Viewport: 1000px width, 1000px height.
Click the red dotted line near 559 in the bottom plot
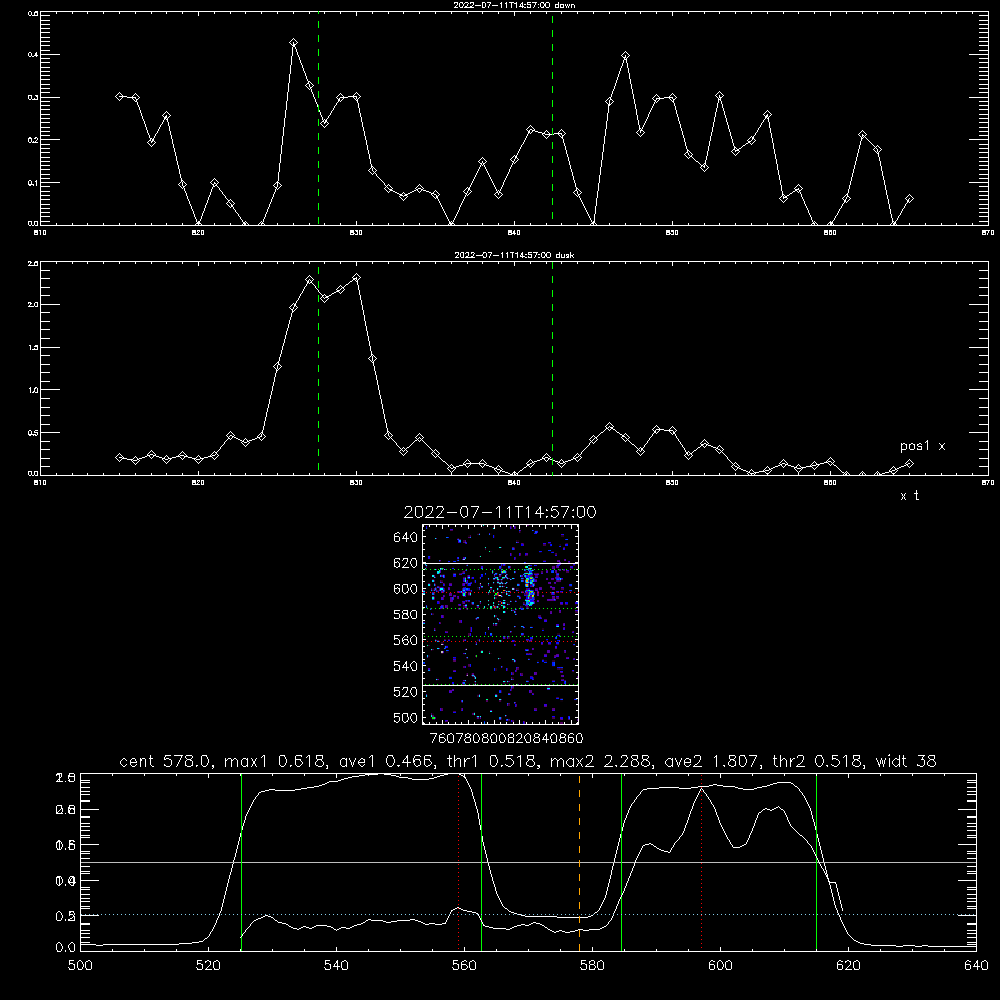tap(459, 862)
